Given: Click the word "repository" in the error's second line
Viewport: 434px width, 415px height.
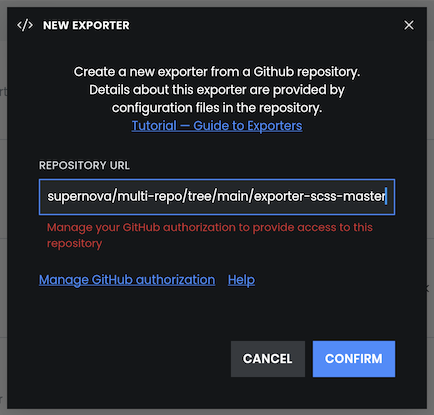Looking at the screenshot, I should (74, 243).
